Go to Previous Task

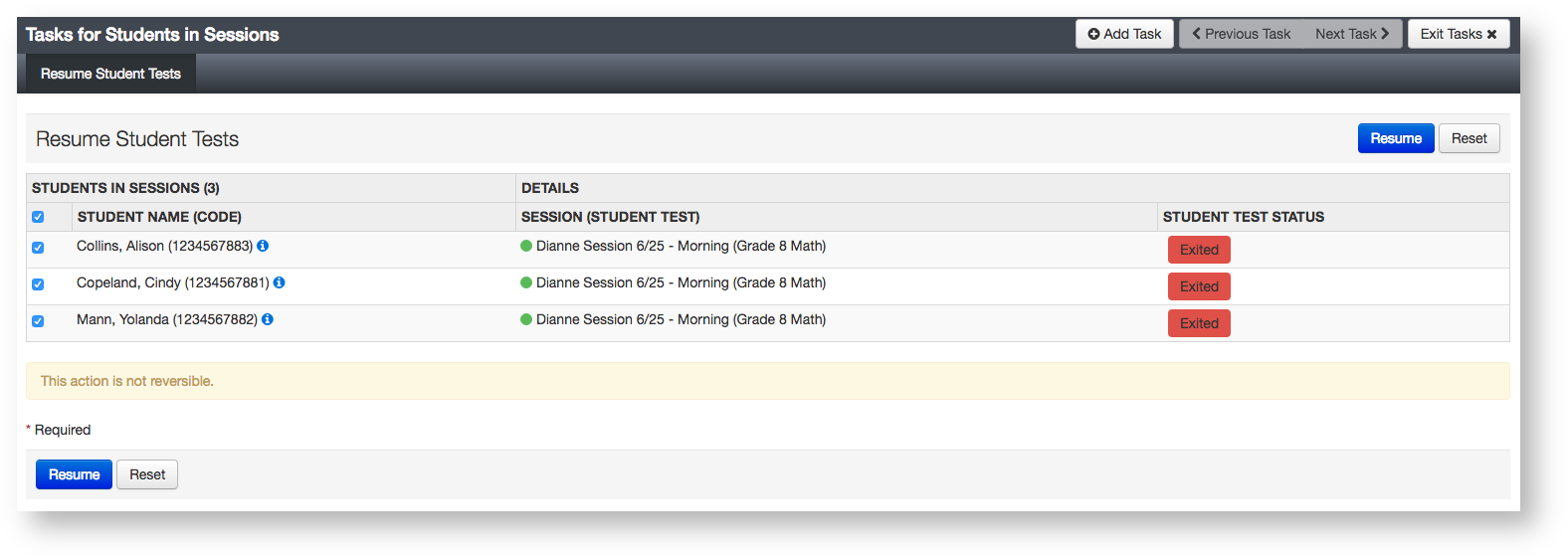[1241, 34]
